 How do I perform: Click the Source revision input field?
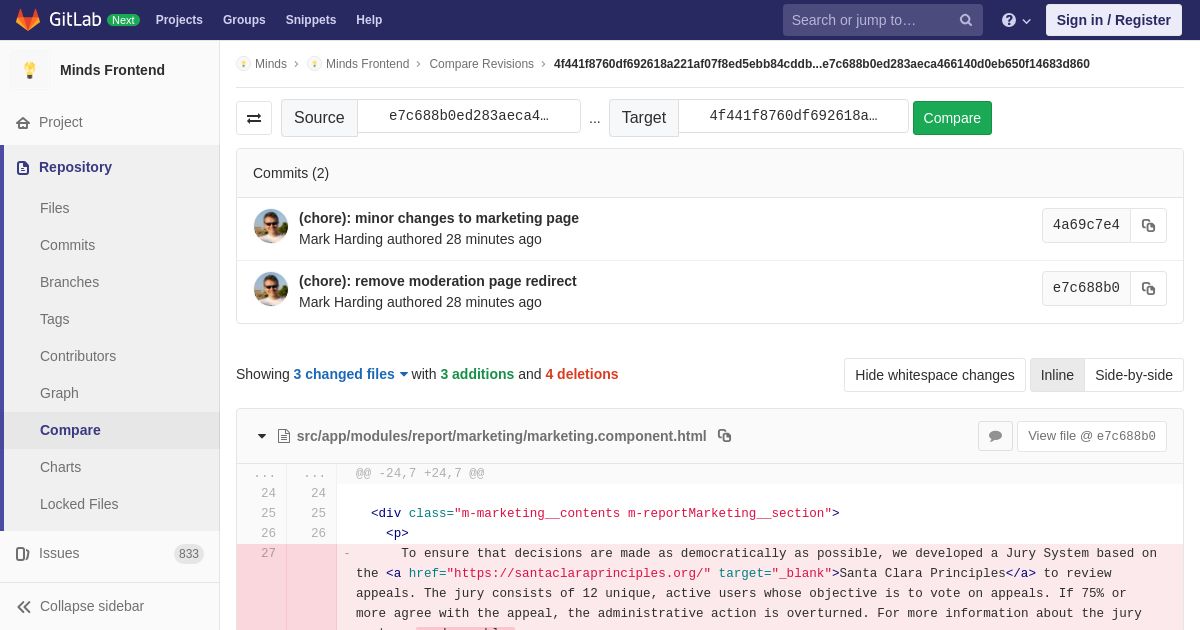tap(469, 116)
